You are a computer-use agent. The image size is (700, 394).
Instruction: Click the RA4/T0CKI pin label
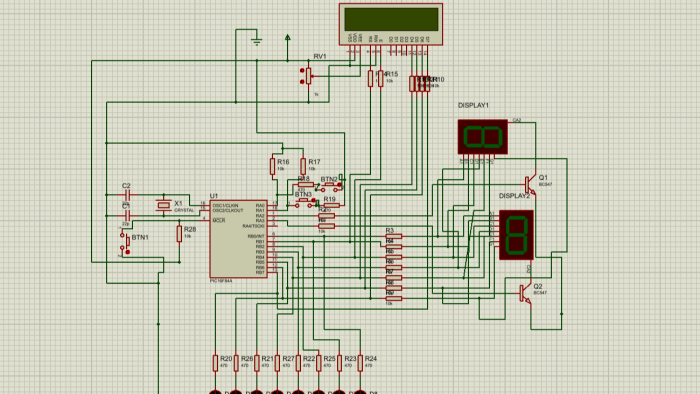coord(254,226)
